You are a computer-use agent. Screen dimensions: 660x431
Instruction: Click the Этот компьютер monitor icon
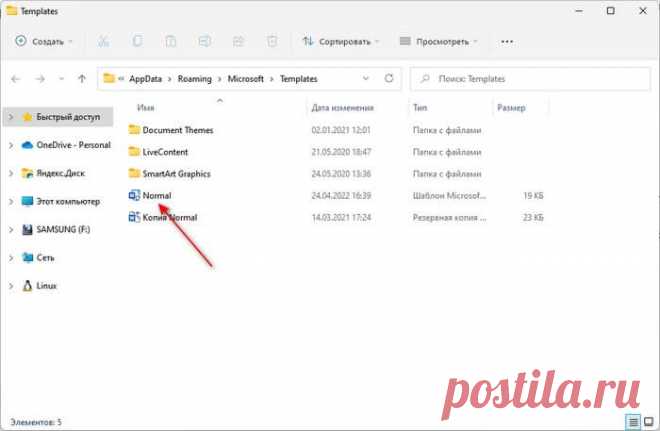coord(27,201)
